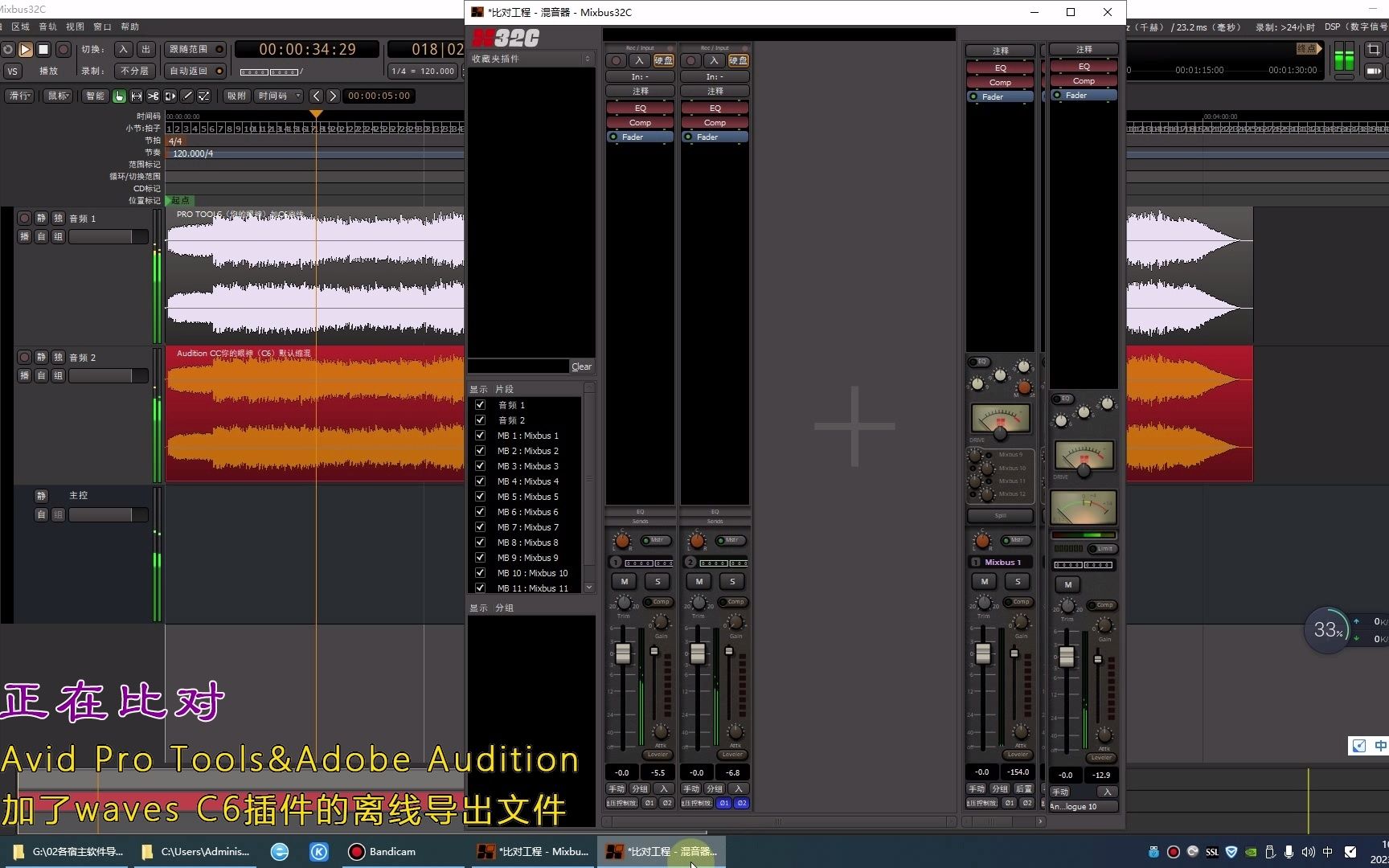This screenshot has height=868, width=1389.
Task: Click the back arrow next to the timecode
Action: (315, 96)
